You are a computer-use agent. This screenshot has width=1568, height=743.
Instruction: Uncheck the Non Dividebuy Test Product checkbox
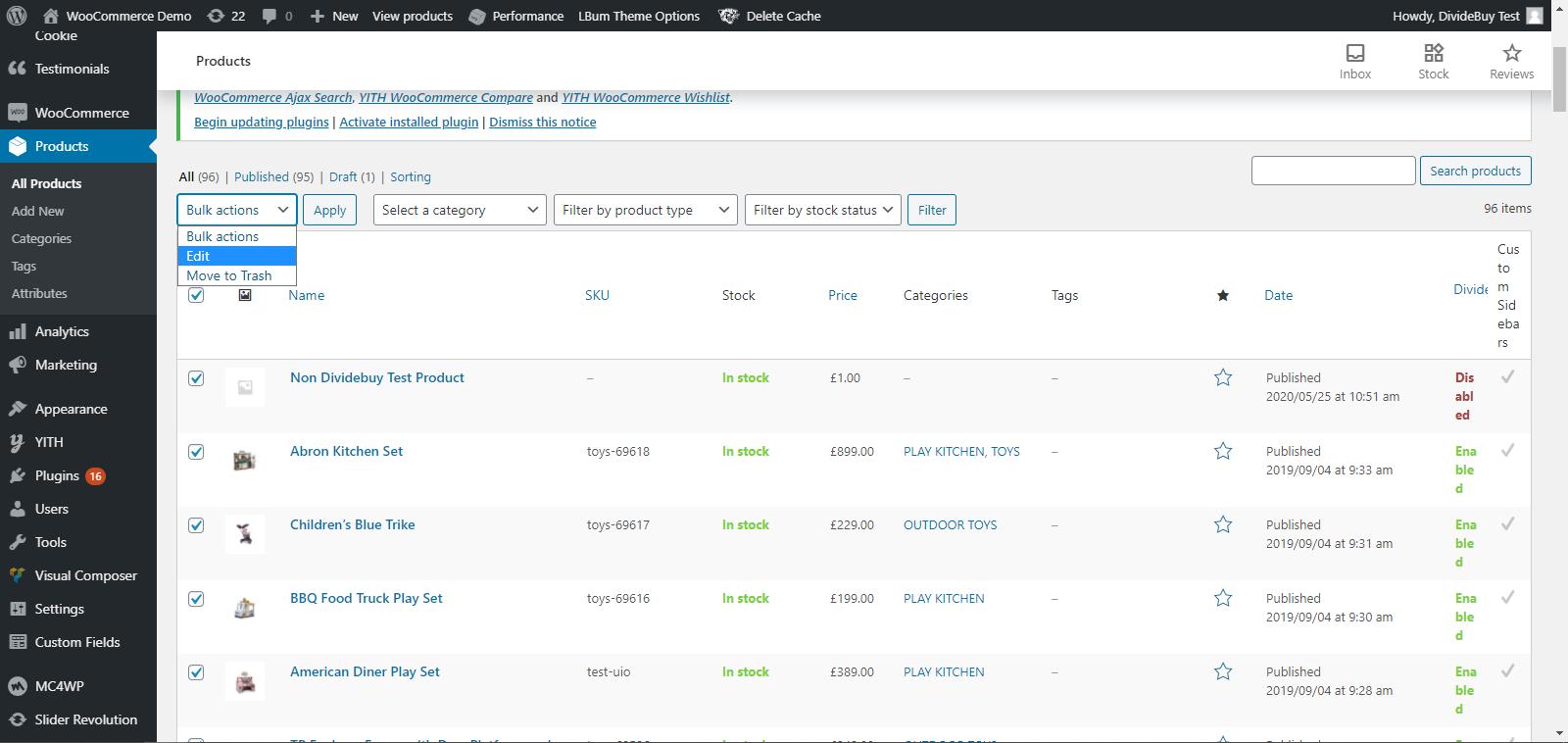pos(196,378)
